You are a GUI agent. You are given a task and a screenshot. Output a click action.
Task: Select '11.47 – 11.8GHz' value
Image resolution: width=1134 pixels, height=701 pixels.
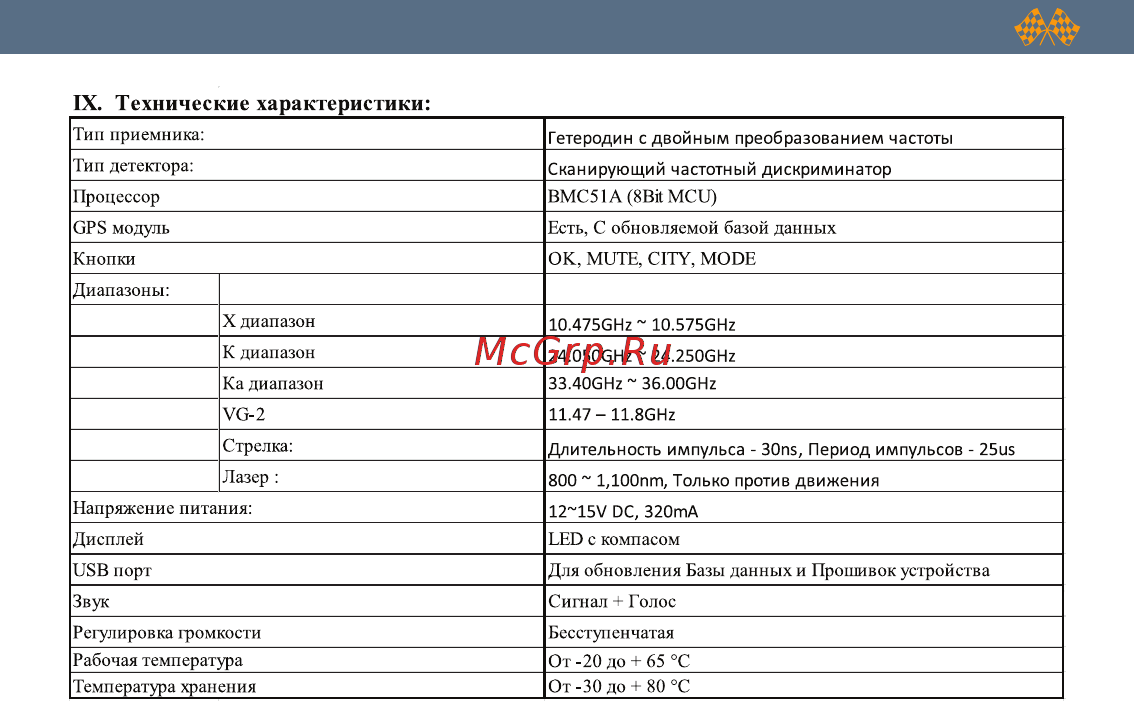click(612, 415)
